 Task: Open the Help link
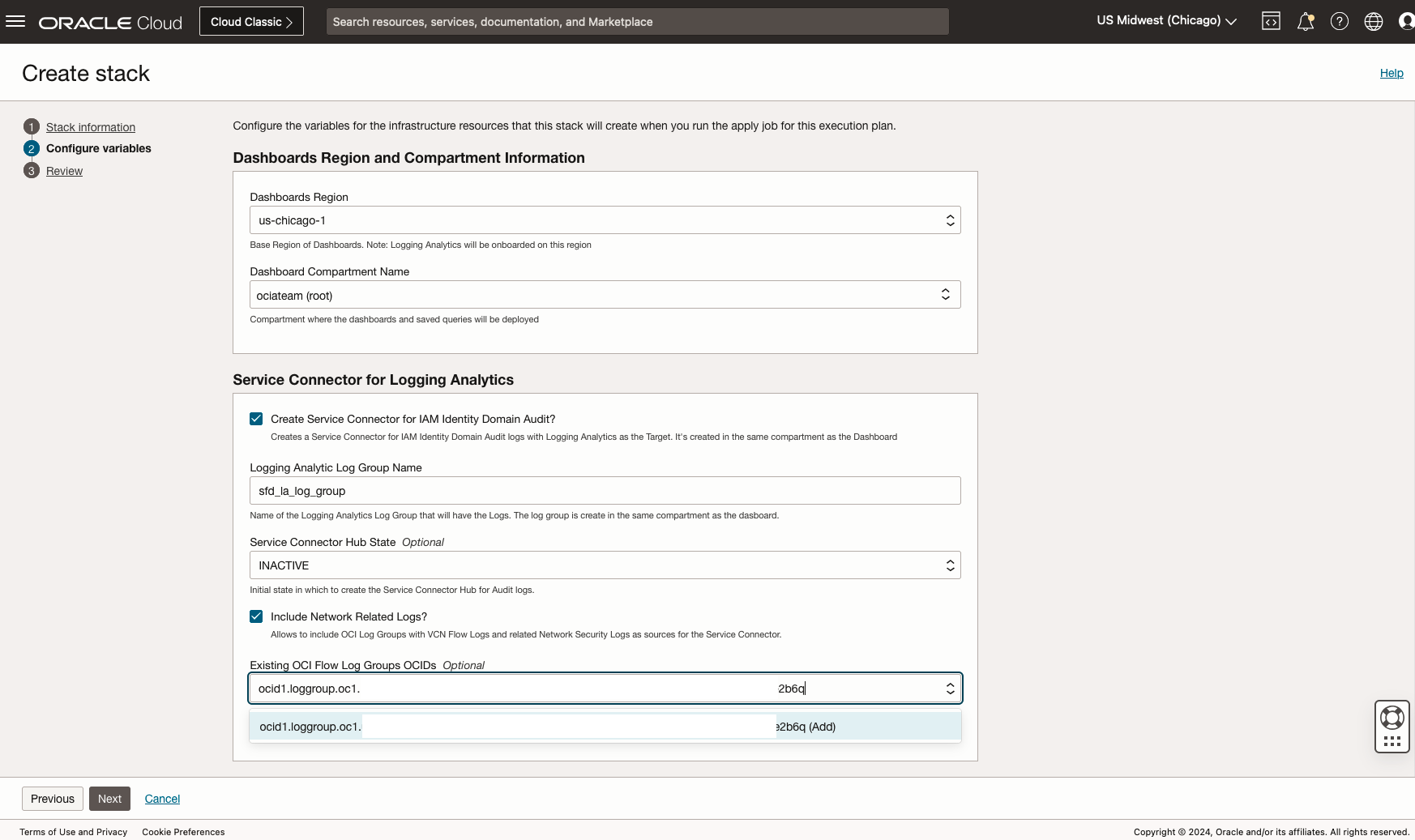(1391, 72)
